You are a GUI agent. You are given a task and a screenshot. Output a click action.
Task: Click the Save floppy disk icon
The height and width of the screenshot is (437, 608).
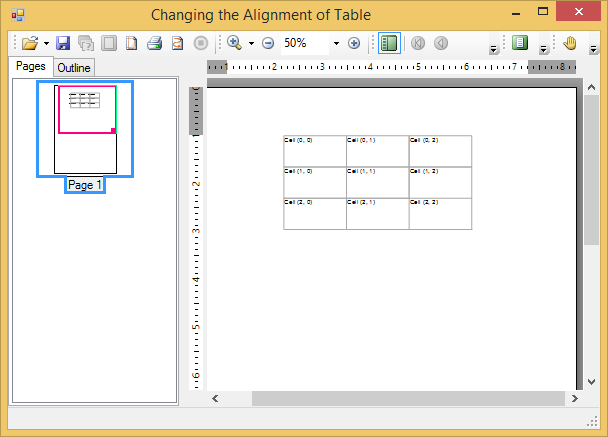(x=63, y=43)
